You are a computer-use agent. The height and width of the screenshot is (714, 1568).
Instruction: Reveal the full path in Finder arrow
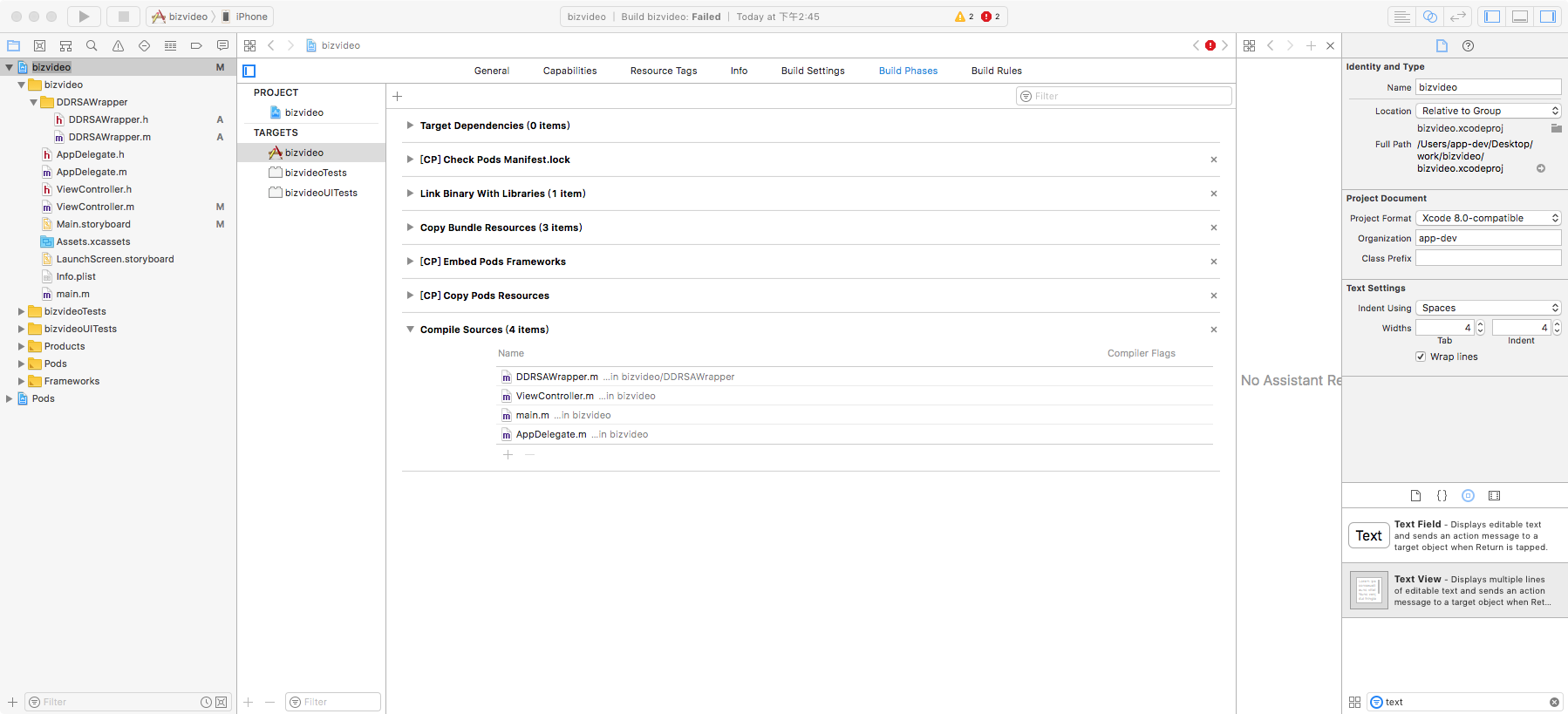tap(1541, 168)
